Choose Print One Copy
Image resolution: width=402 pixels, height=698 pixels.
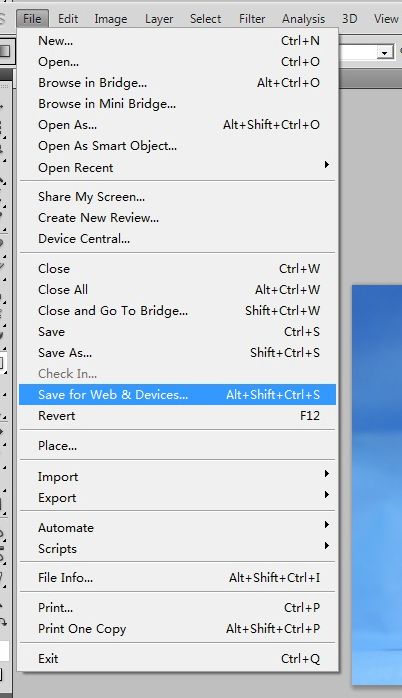pyautogui.click(x=177, y=629)
